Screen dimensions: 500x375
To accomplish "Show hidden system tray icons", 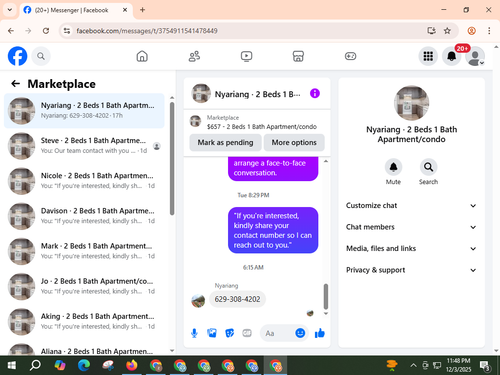I will pyautogui.click(x=413, y=366).
